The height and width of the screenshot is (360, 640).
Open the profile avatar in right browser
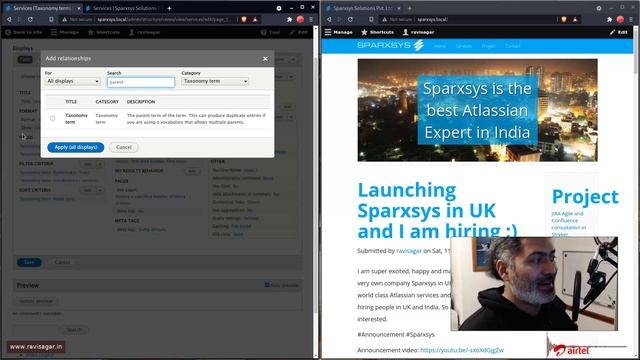pos(620,19)
